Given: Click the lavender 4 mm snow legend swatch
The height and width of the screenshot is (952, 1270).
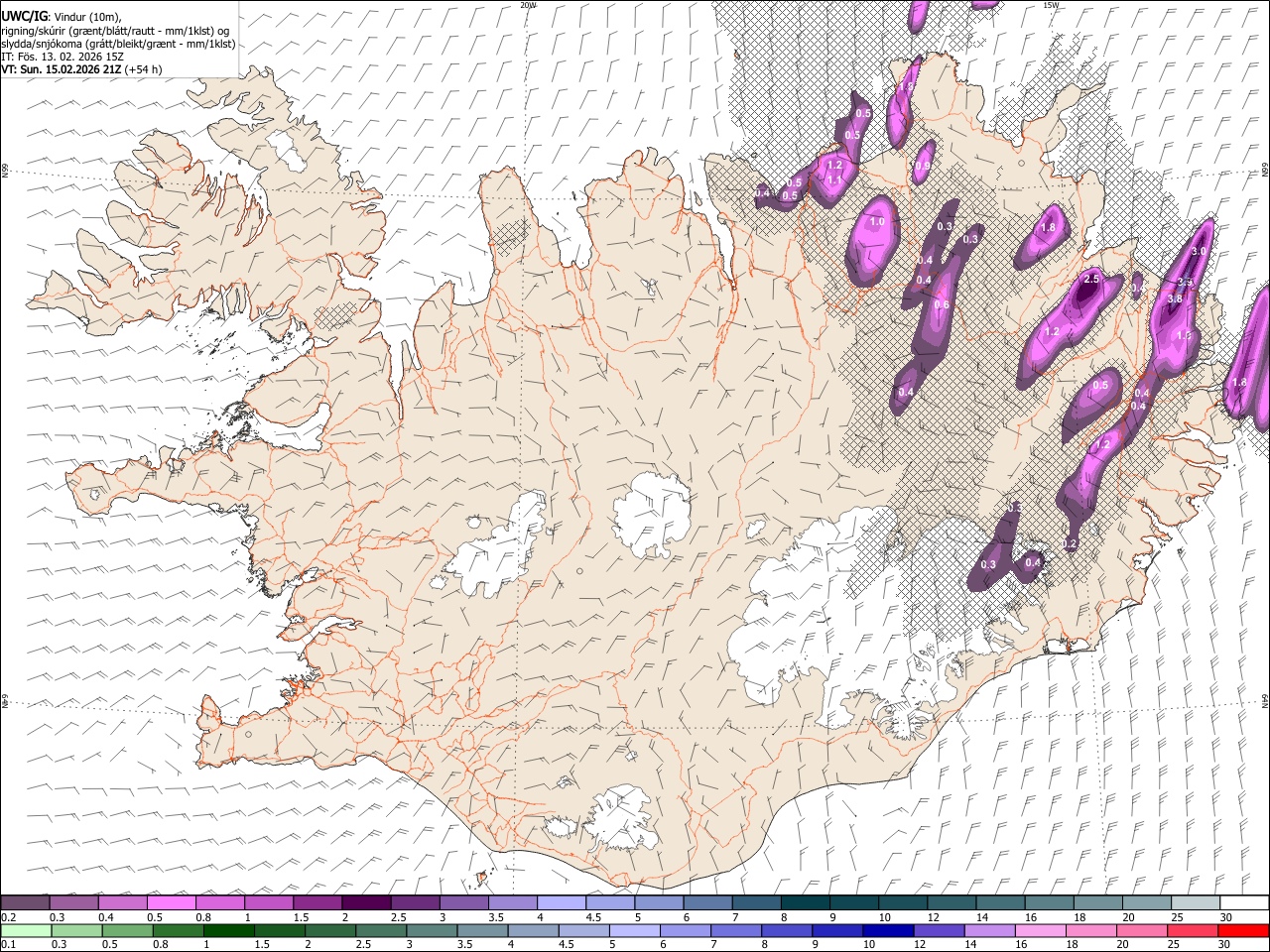Looking at the screenshot, I should pyautogui.click(x=561, y=903).
